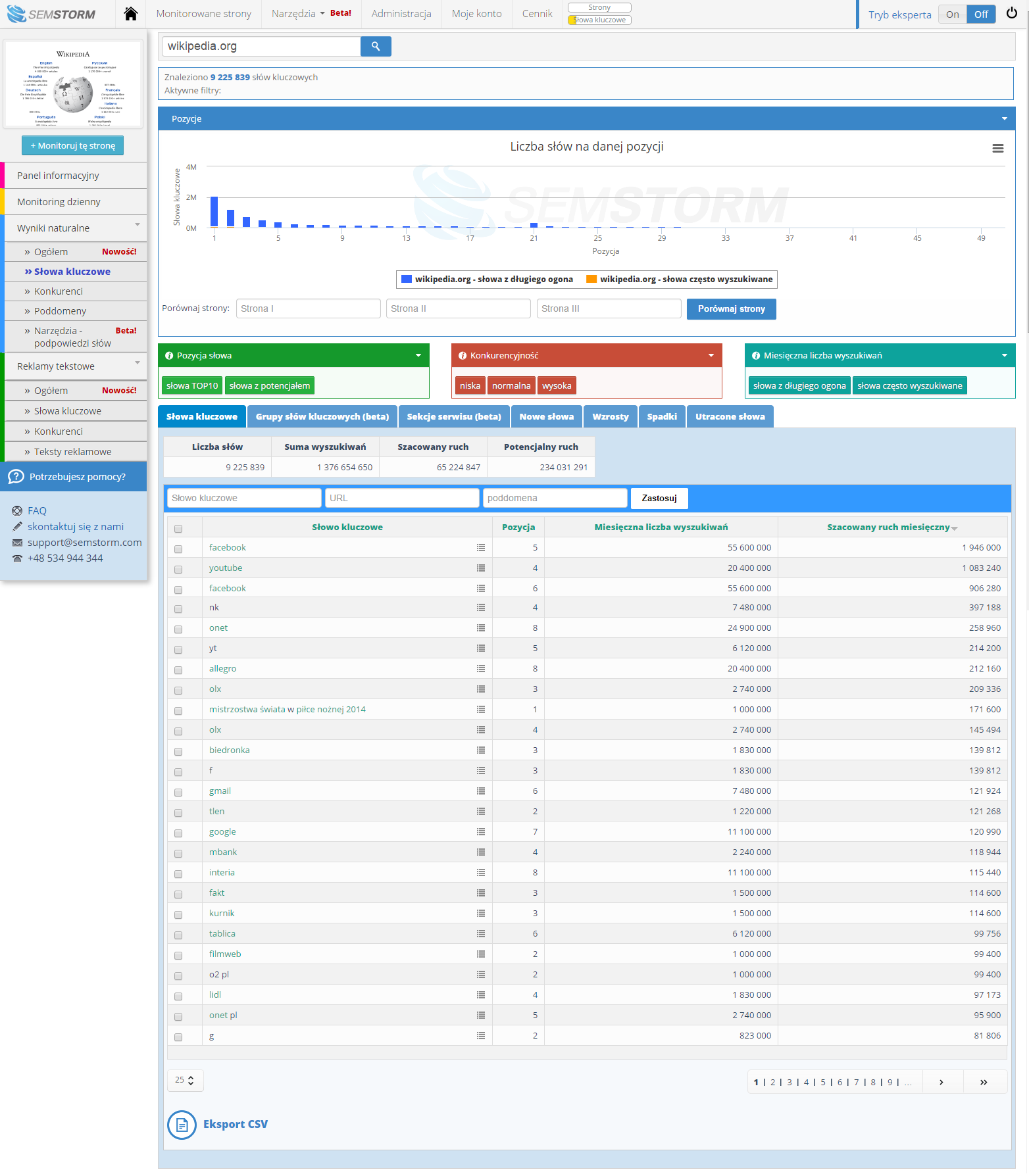Filter by słowa TOP10 button
The width and height of the screenshot is (1029, 1176).
(x=192, y=386)
